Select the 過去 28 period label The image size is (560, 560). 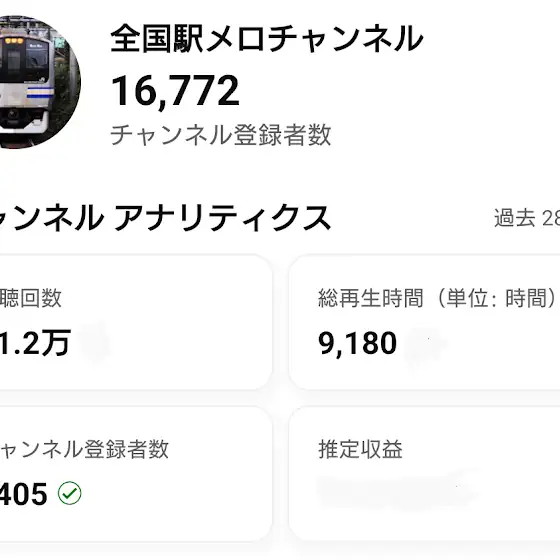[527, 218]
